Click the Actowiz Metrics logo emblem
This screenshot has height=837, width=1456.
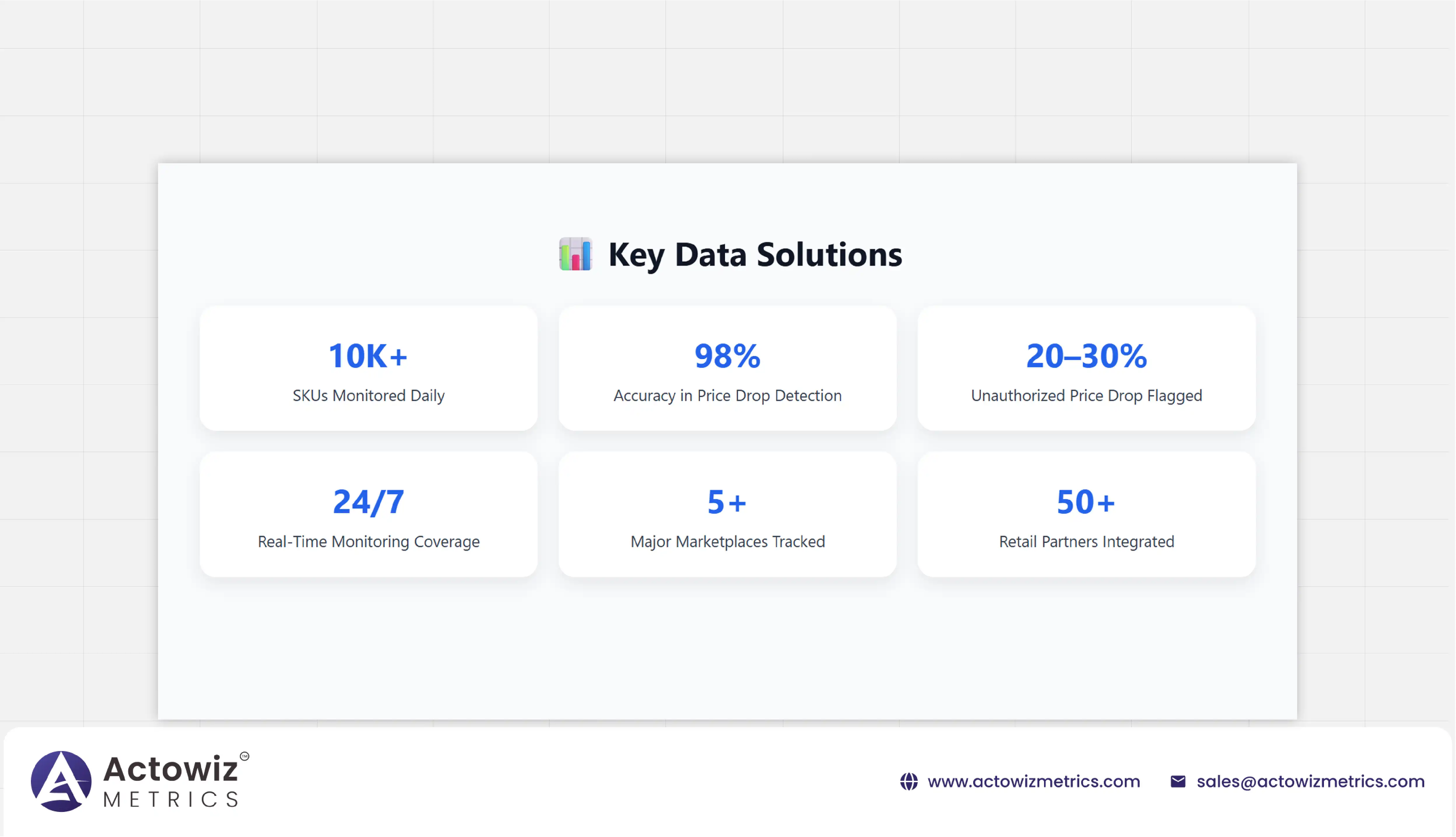tap(61, 781)
